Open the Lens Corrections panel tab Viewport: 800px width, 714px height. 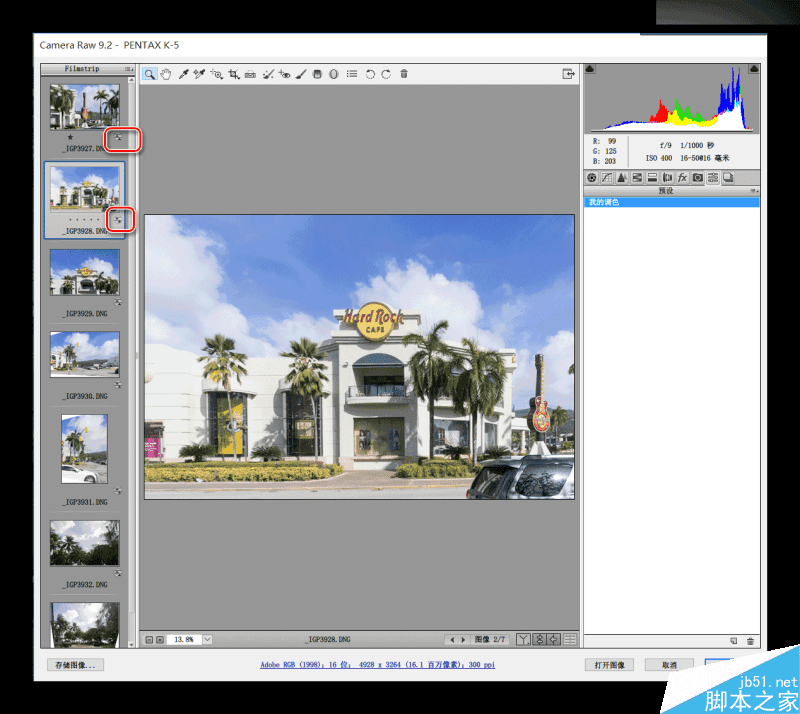tap(667, 178)
